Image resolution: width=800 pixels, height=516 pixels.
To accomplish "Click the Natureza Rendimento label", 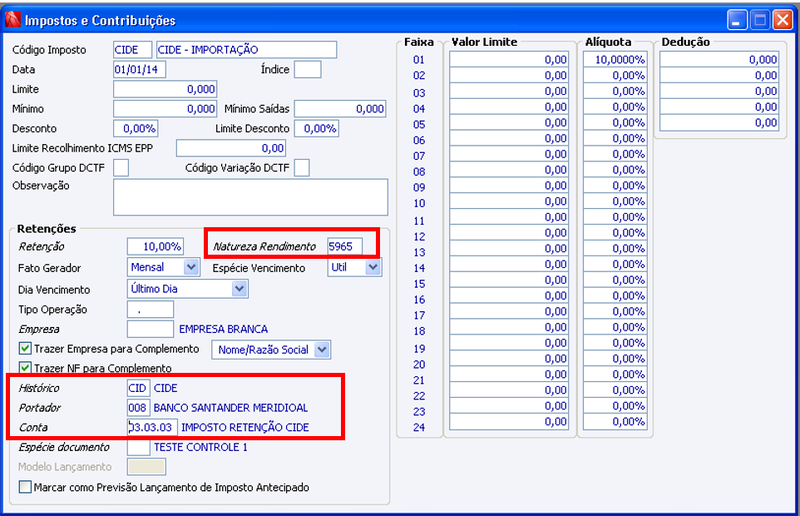I will coord(264,247).
